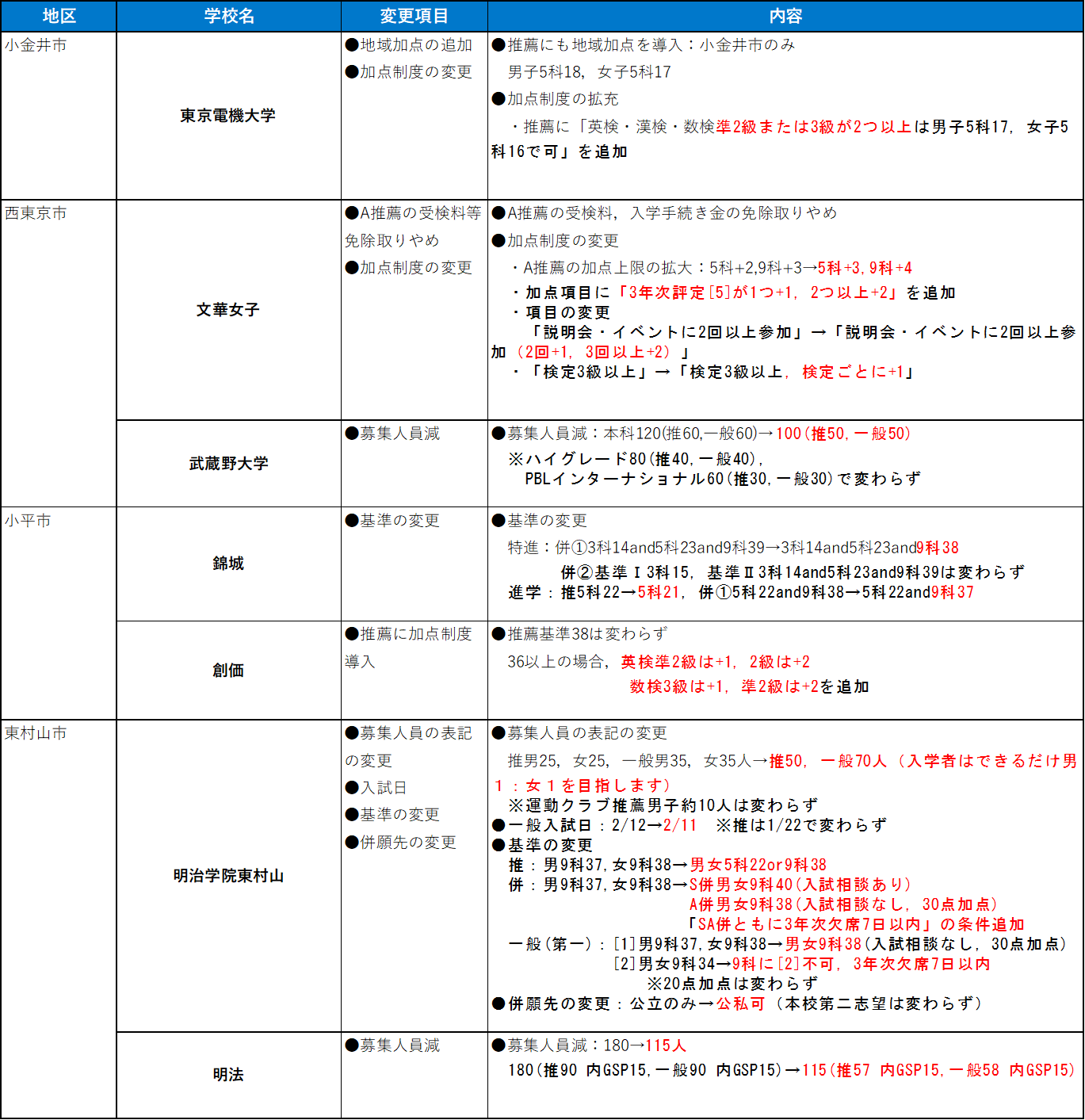Click school name 武蔵野大学

coord(228,464)
